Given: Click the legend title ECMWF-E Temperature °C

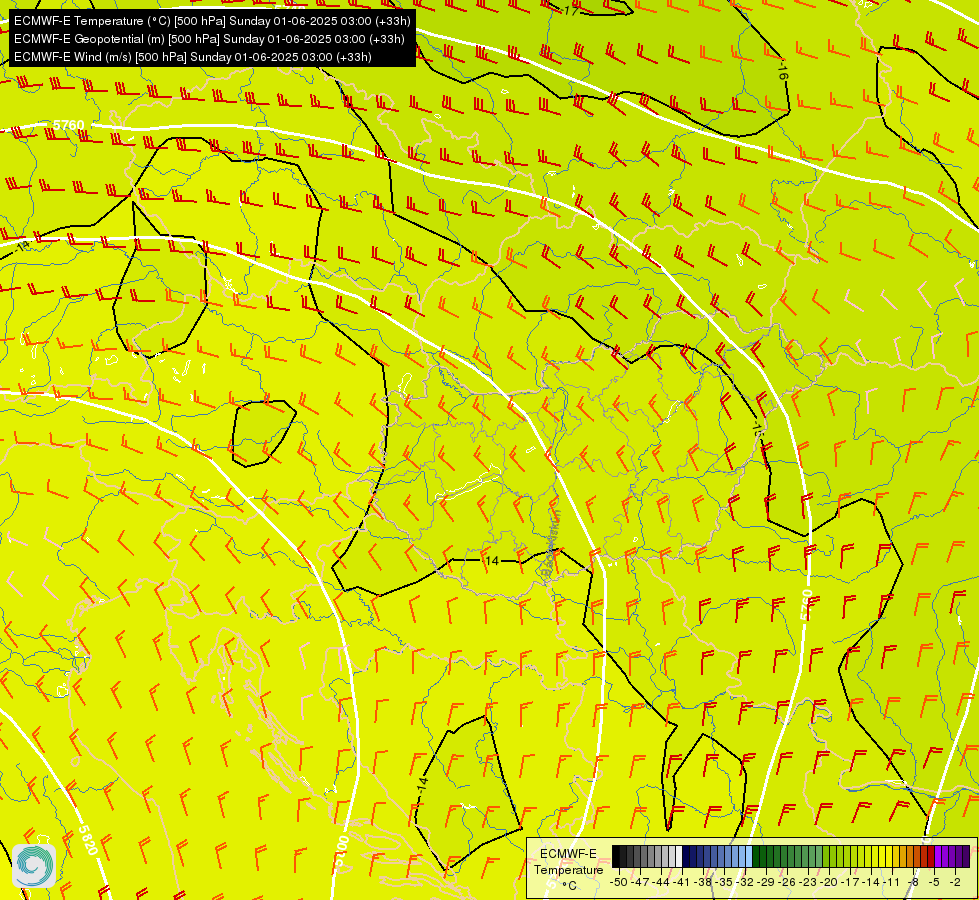Looking at the screenshot, I should [x=568, y=869].
